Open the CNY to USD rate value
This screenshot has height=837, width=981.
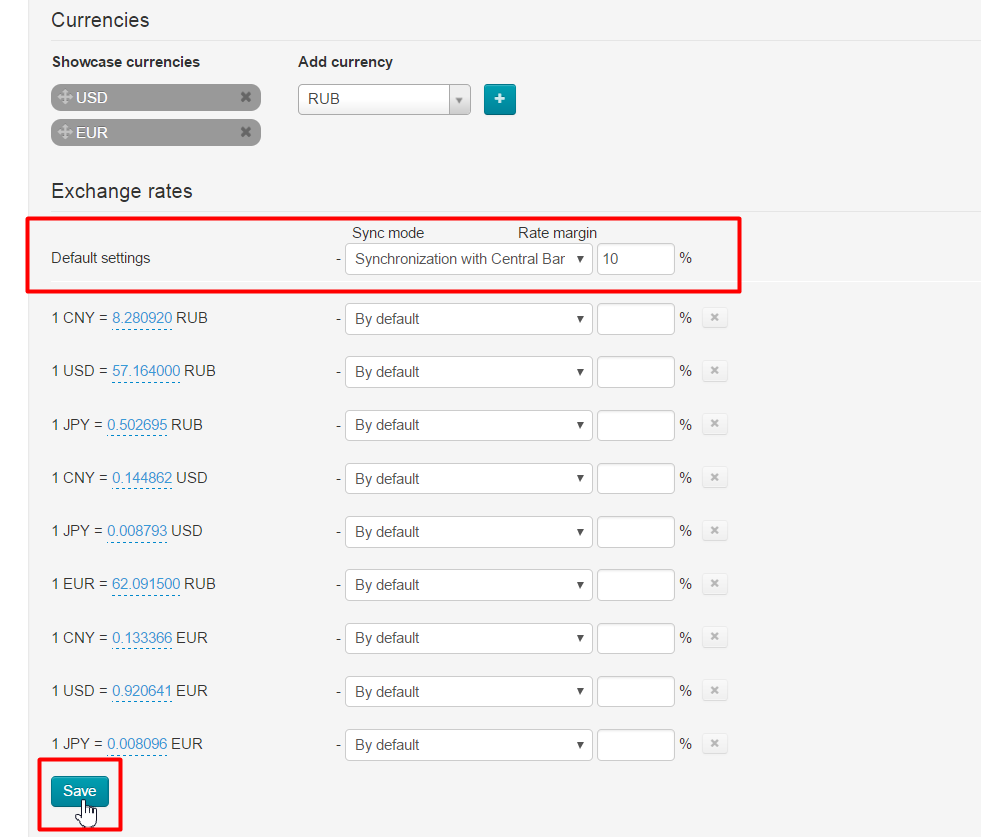[142, 478]
